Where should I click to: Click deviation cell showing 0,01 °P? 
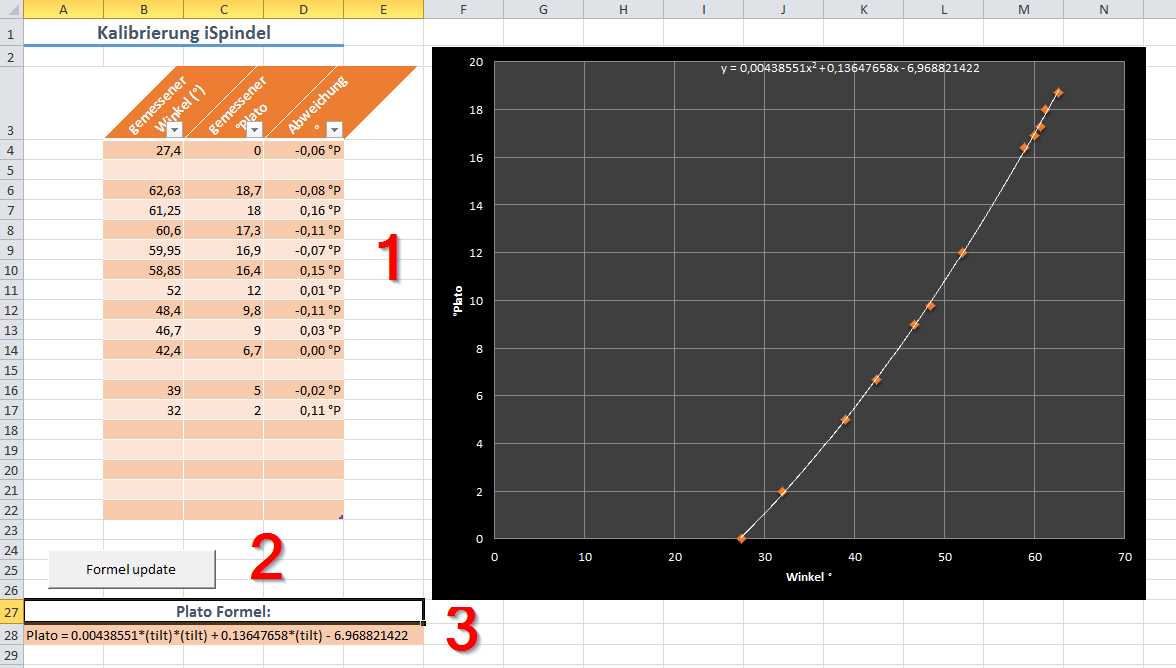point(304,290)
